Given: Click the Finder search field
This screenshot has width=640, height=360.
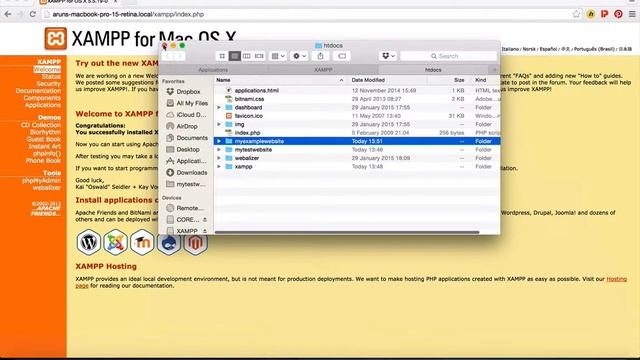Looking at the screenshot, I should click(448, 56).
